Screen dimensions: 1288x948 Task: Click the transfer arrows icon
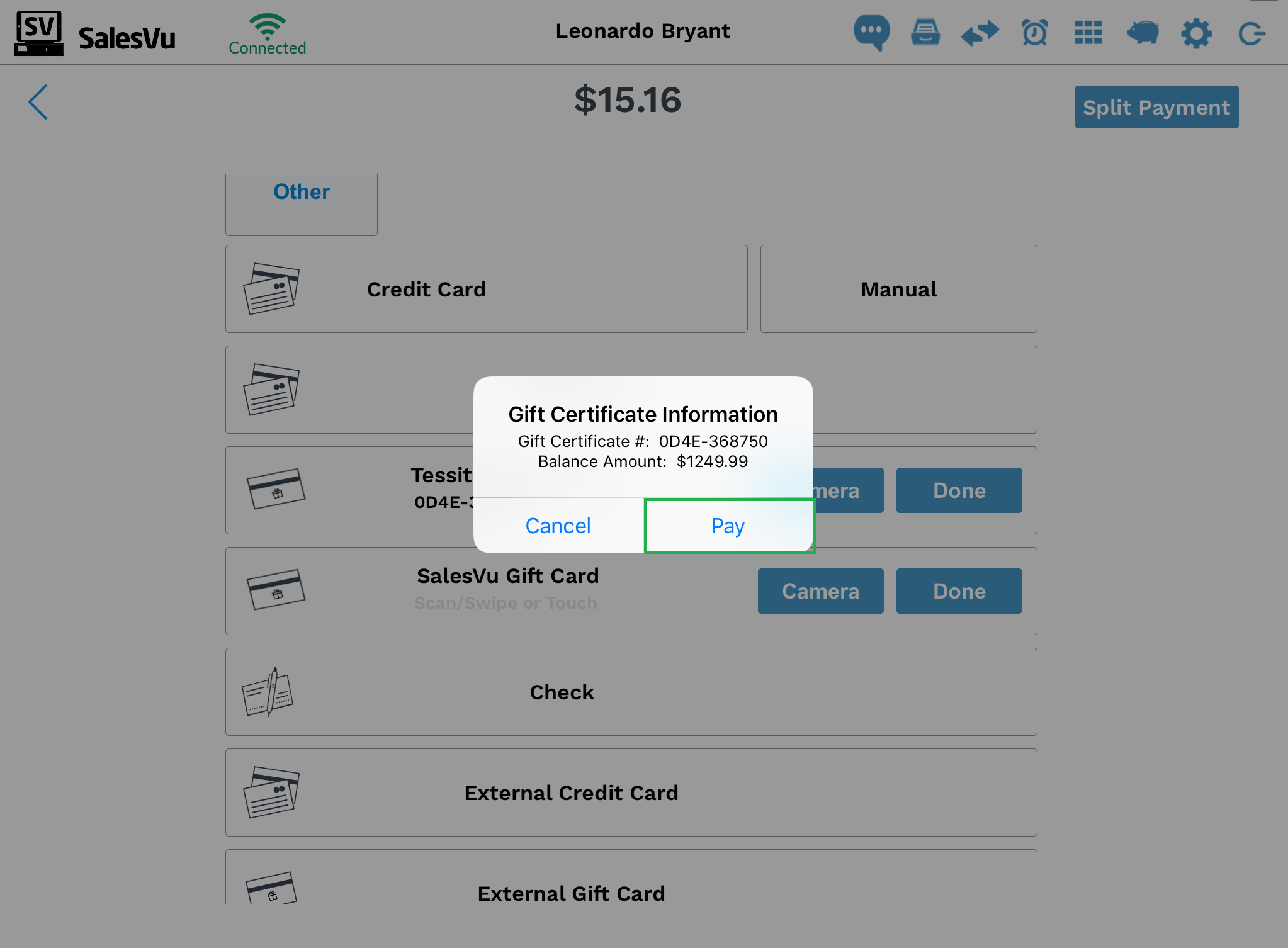(980, 33)
